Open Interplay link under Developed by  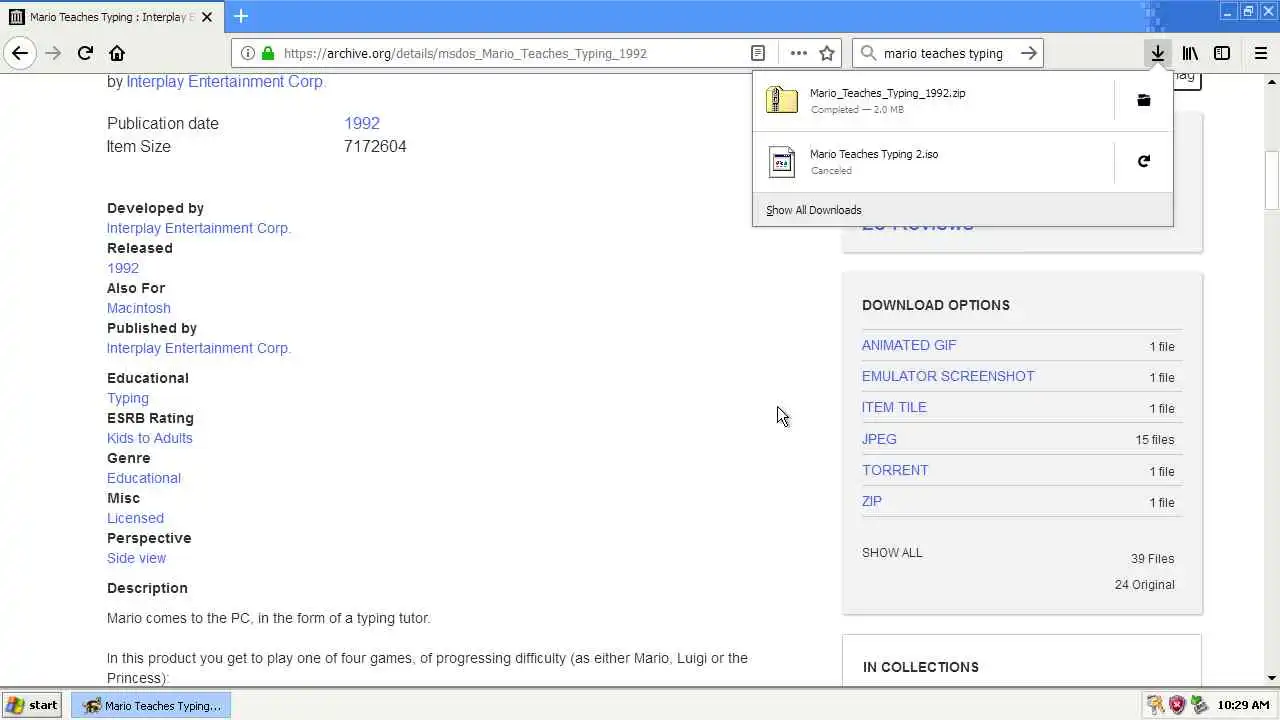point(199,228)
